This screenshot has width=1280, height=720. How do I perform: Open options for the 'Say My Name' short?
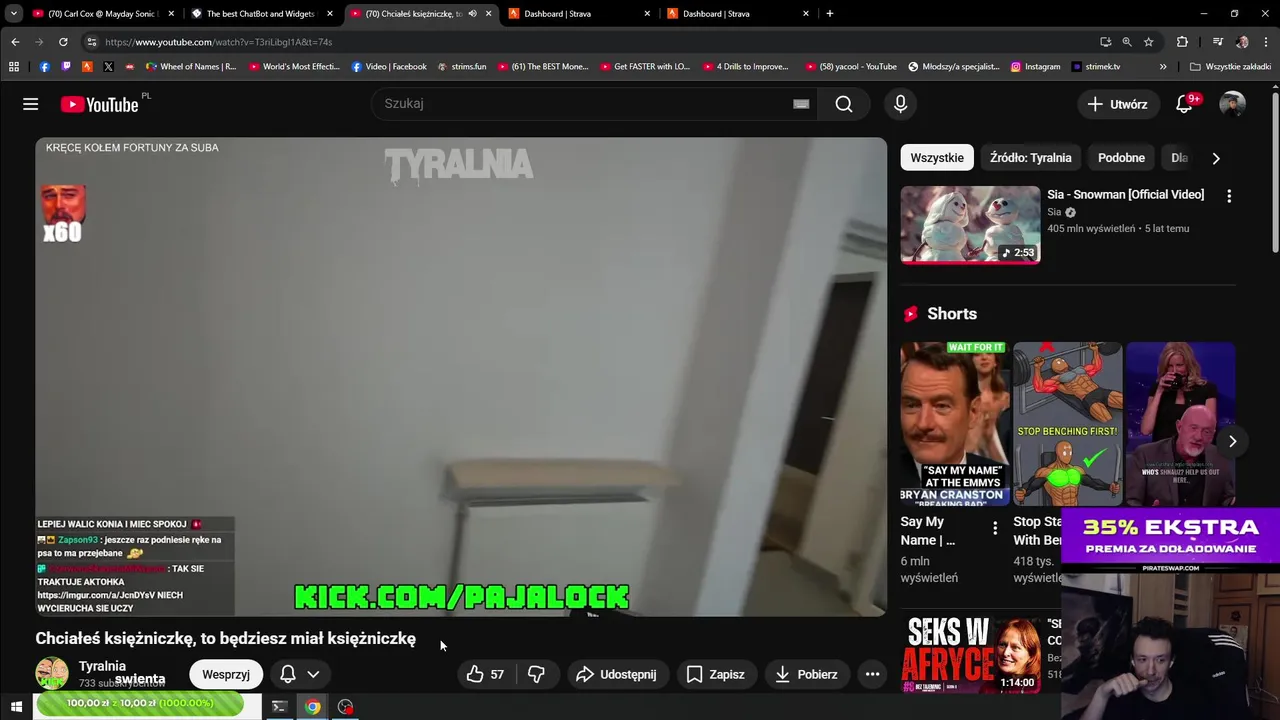(995, 528)
